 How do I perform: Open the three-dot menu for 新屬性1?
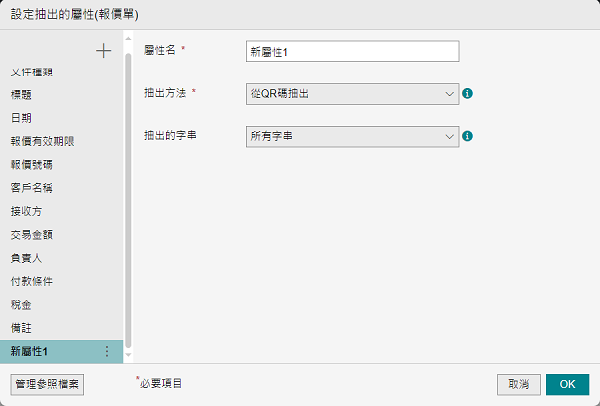(107, 351)
